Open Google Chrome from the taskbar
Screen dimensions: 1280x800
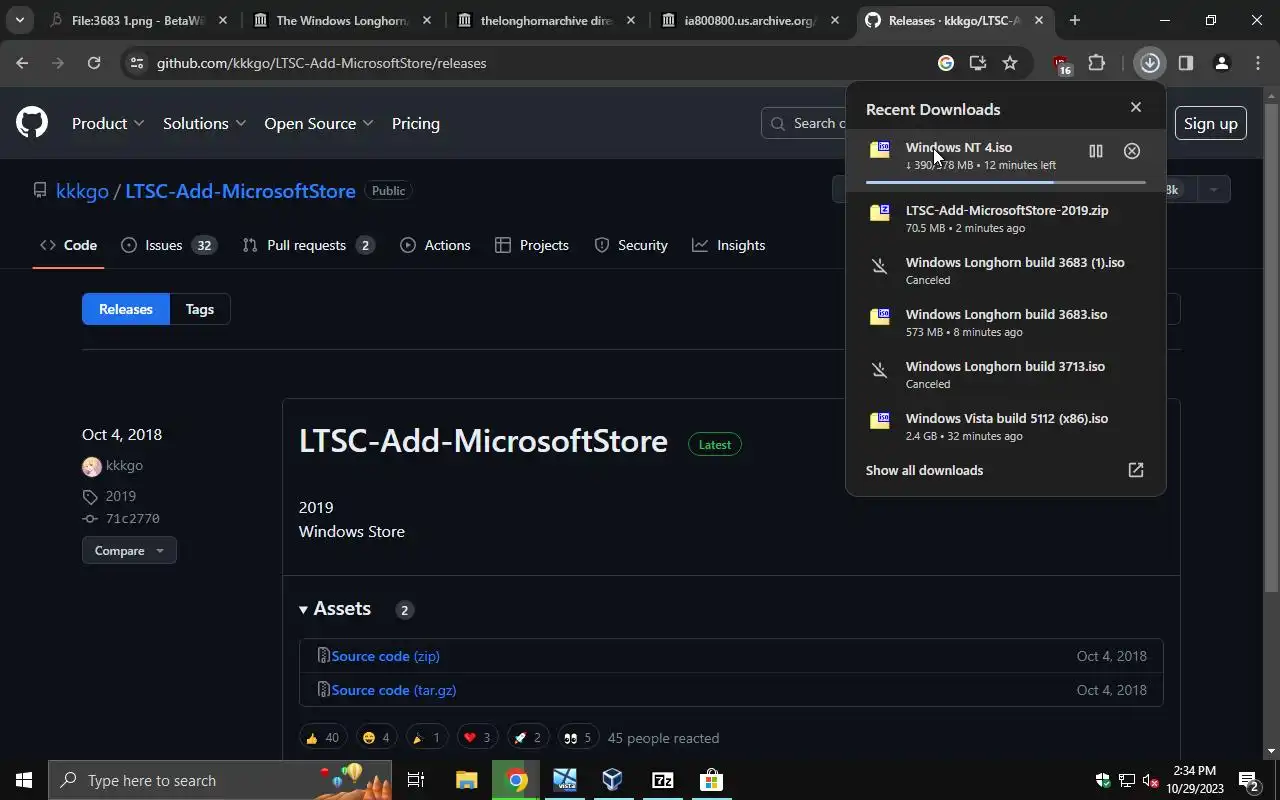click(x=516, y=780)
